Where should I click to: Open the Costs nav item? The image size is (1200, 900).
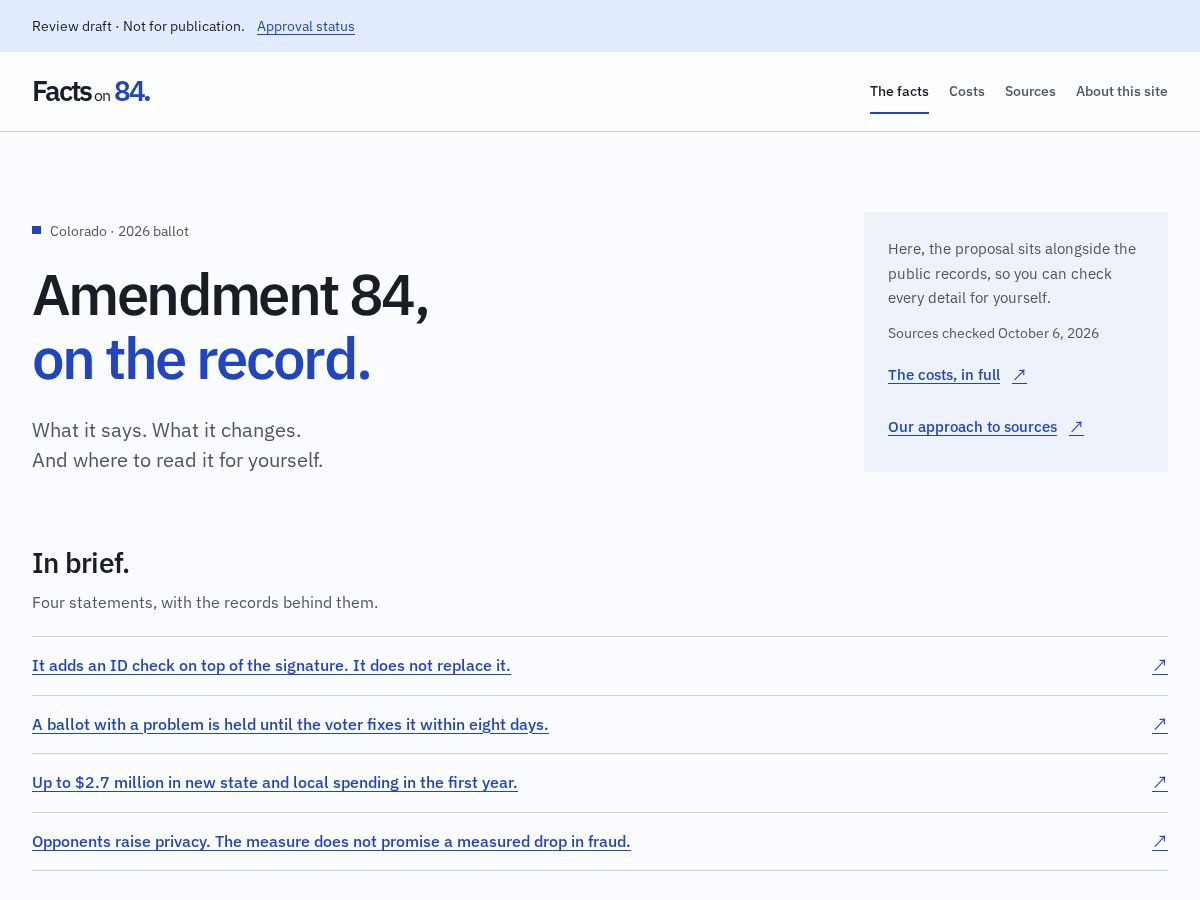[x=967, y=91]
